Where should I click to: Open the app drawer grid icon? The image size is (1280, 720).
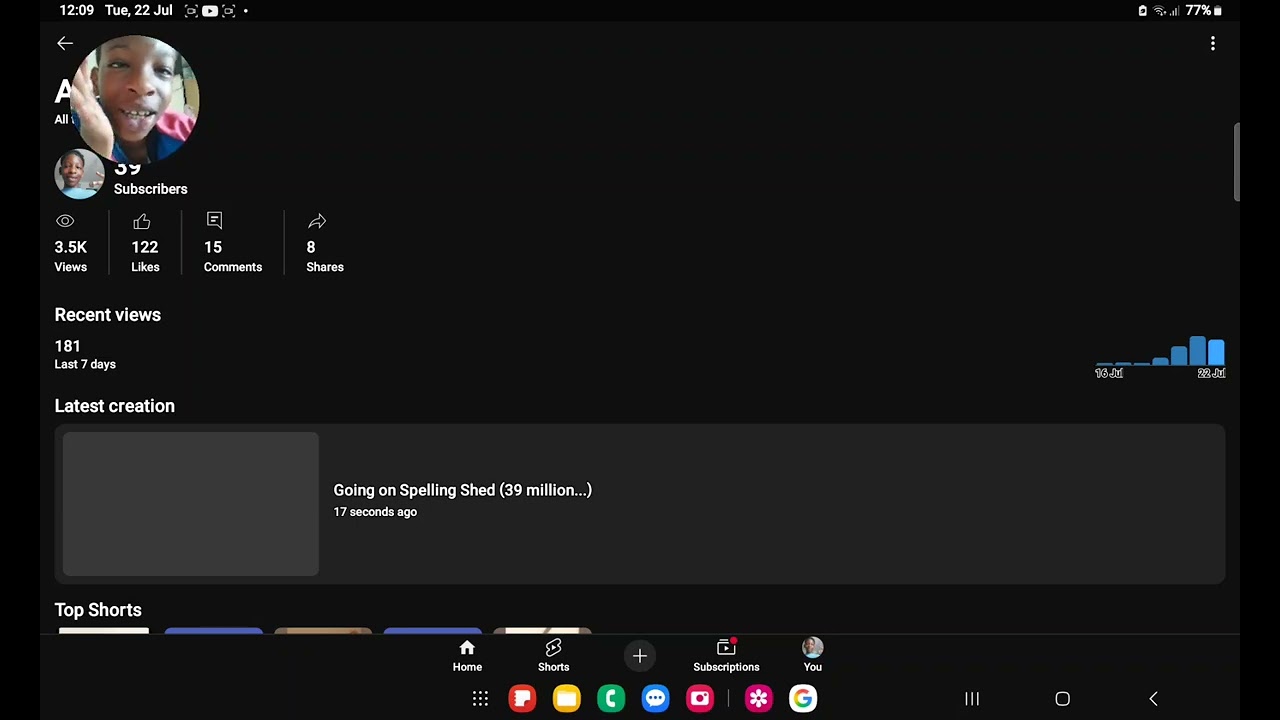click(480, 699)
